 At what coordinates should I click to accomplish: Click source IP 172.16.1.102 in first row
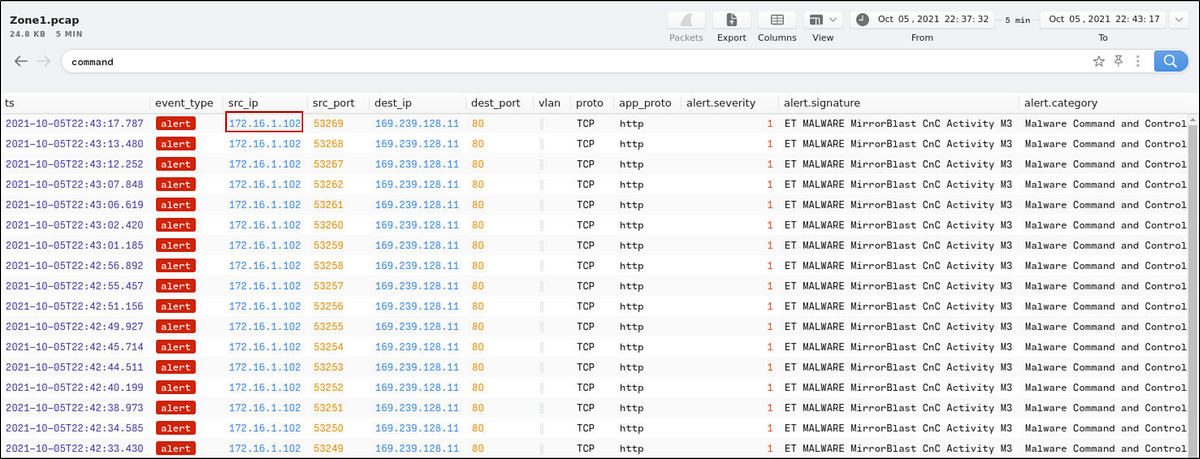click(x=265, y=123)
